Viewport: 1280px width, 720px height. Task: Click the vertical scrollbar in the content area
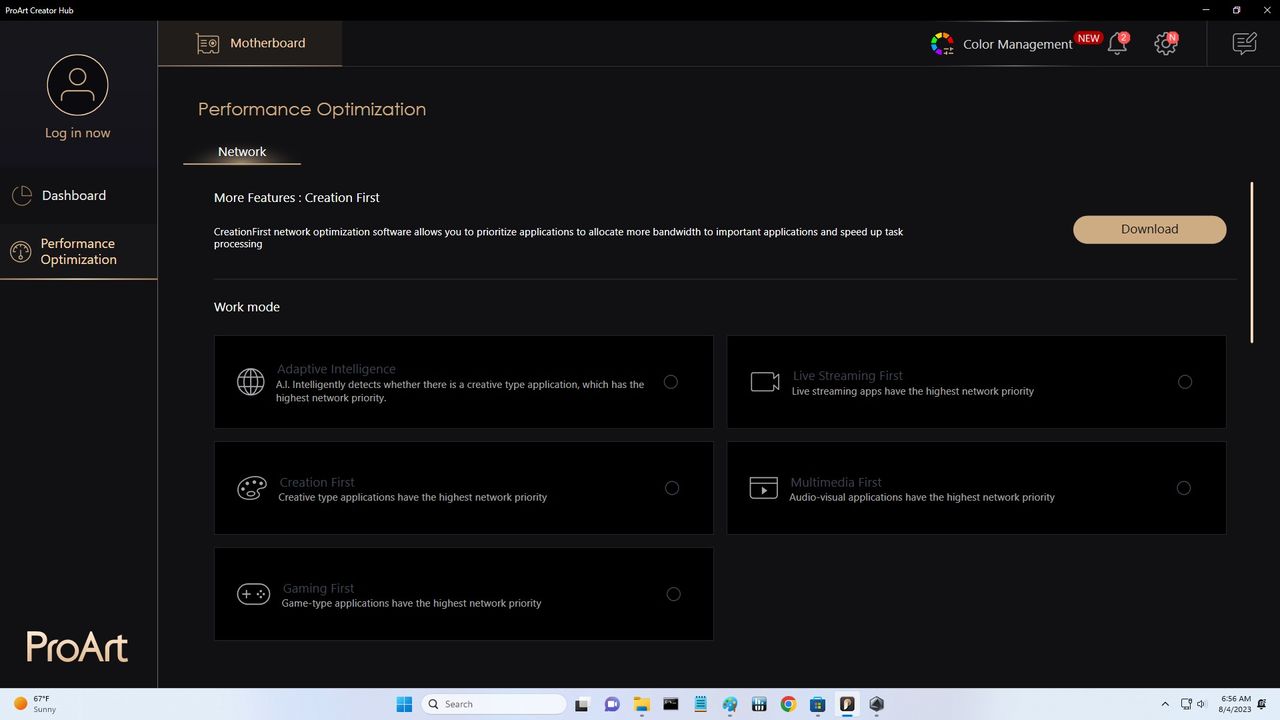pyautogui.click(x=1251, y=262)
